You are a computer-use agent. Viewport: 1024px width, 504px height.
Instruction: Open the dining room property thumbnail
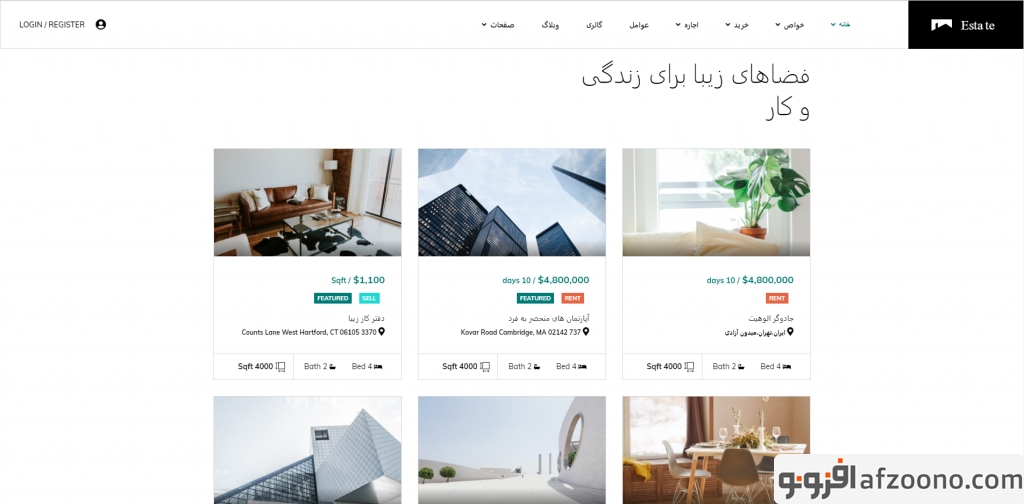pyautogui.click(x=716, y=450)
